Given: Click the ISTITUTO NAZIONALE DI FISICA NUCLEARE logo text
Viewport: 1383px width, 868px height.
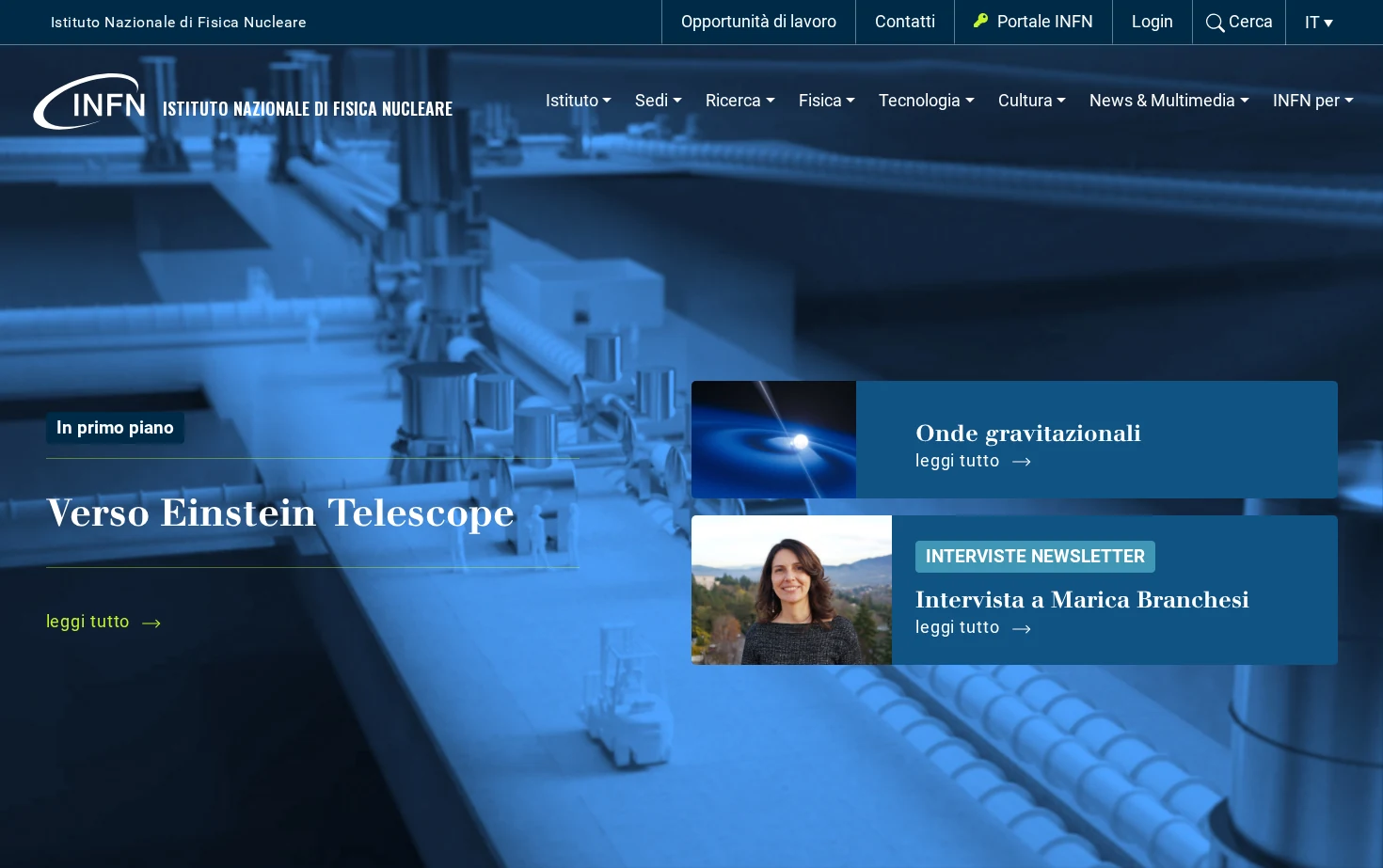Looking at the screenshot, I should tap(308, 109).
